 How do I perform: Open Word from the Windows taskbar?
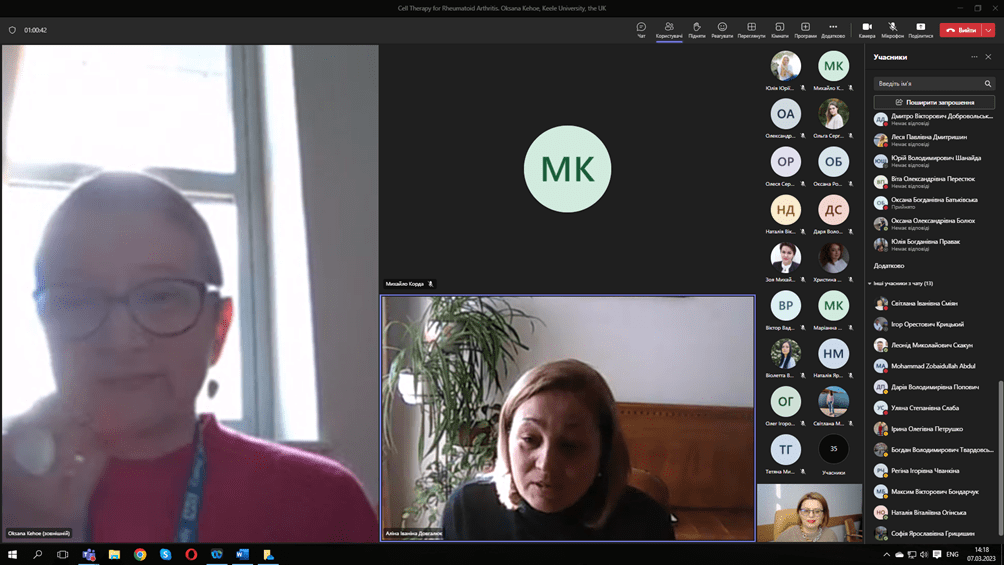[242, 554]
